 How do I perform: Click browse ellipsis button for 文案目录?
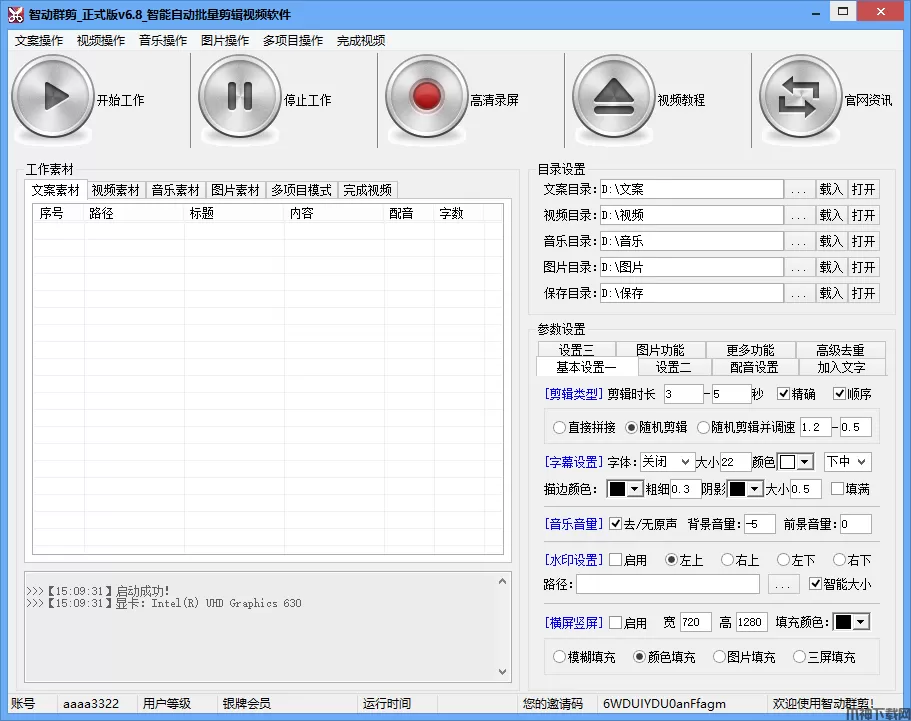pyautogui.click(x=798, y=189)
